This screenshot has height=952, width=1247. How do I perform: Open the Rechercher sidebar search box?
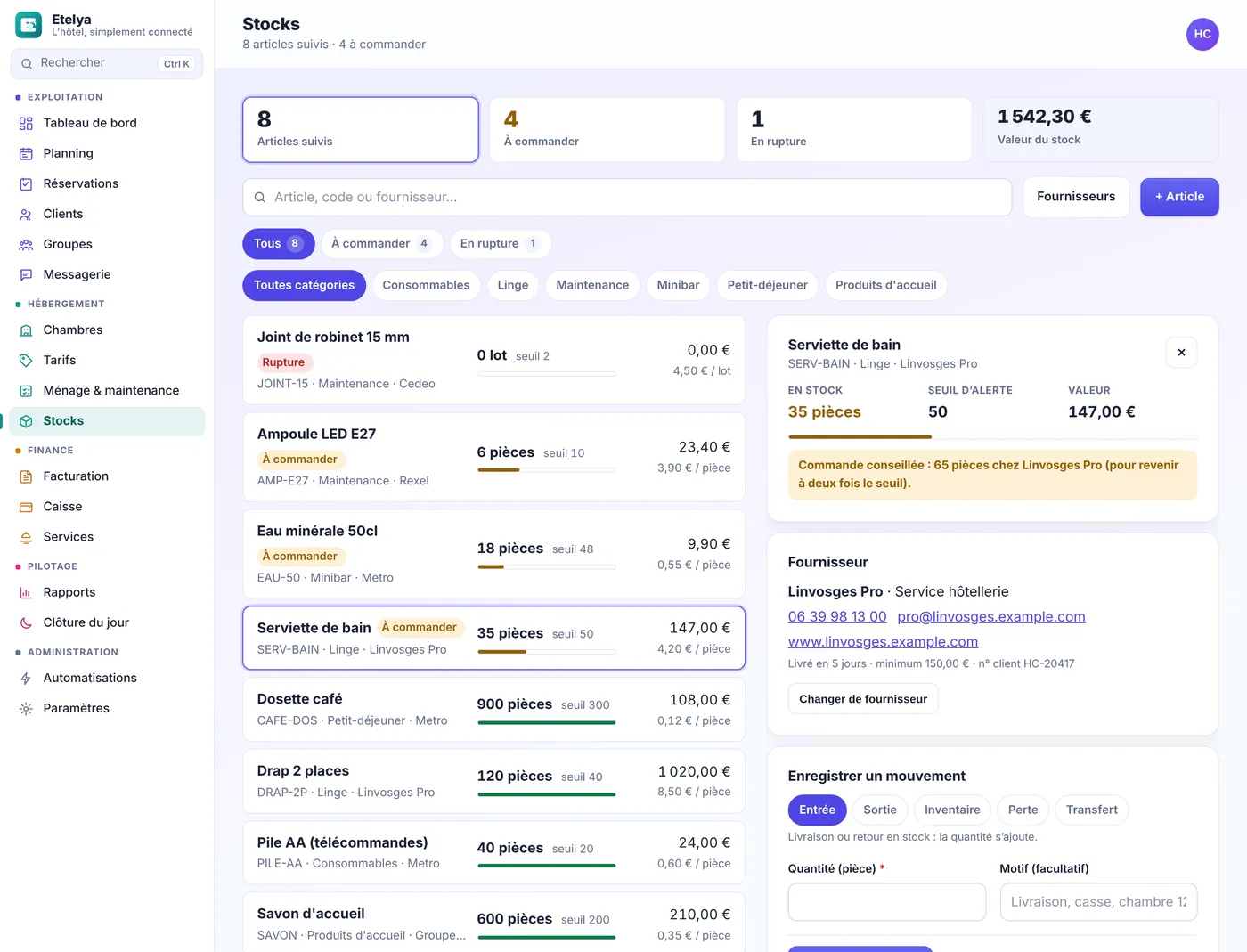pos(107,63)
